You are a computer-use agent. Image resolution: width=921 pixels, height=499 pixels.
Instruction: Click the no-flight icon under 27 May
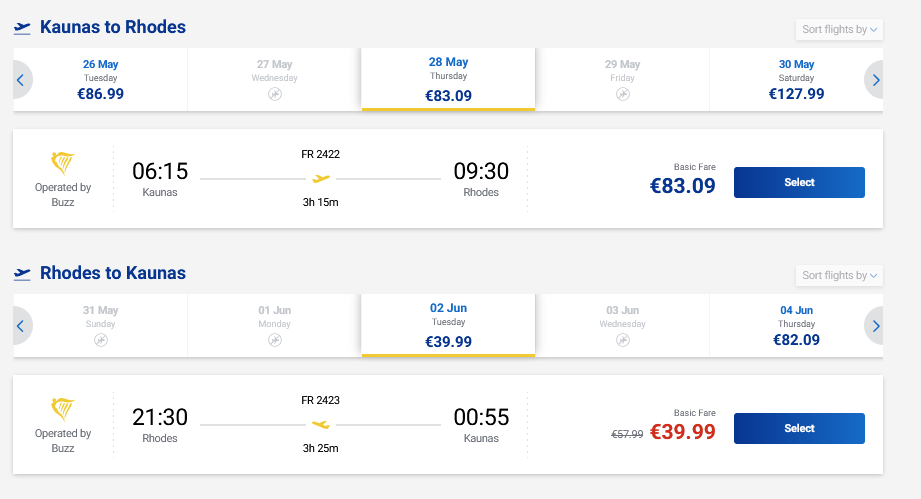pyautogui.click(x=274, y=94)
